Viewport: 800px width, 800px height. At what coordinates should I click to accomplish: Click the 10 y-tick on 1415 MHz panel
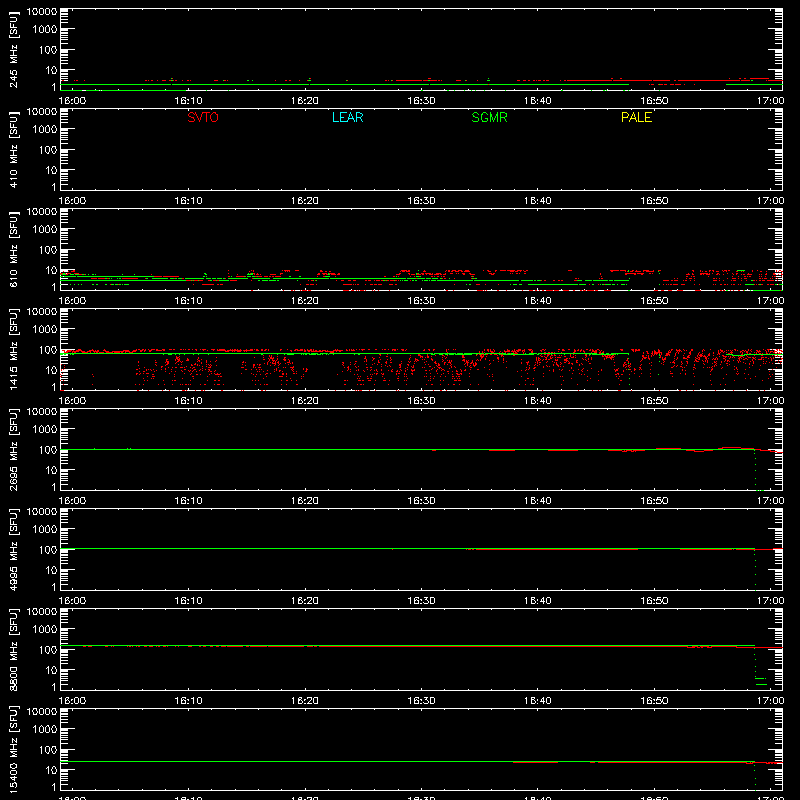click(x=51, y=370)
